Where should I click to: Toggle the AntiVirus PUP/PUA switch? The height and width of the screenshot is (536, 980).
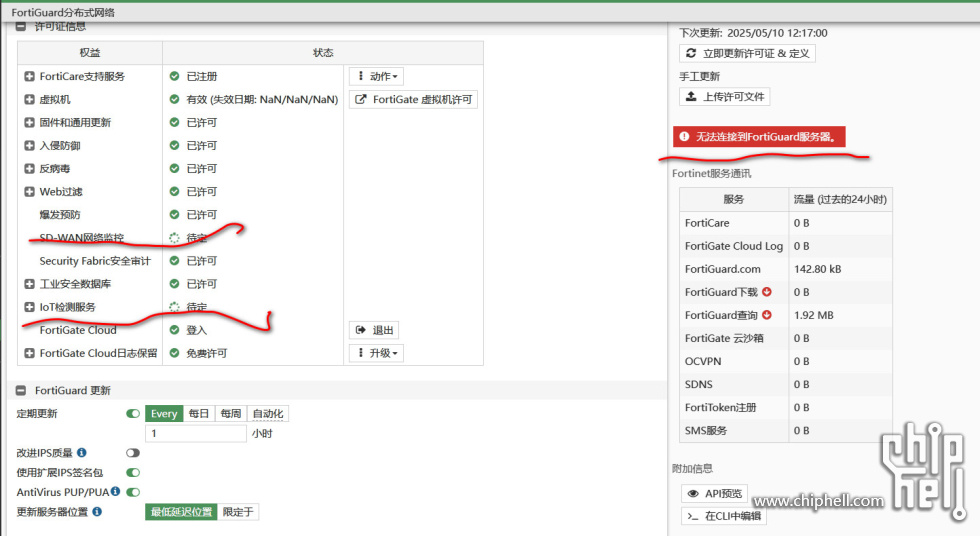[x=133, y=492]
